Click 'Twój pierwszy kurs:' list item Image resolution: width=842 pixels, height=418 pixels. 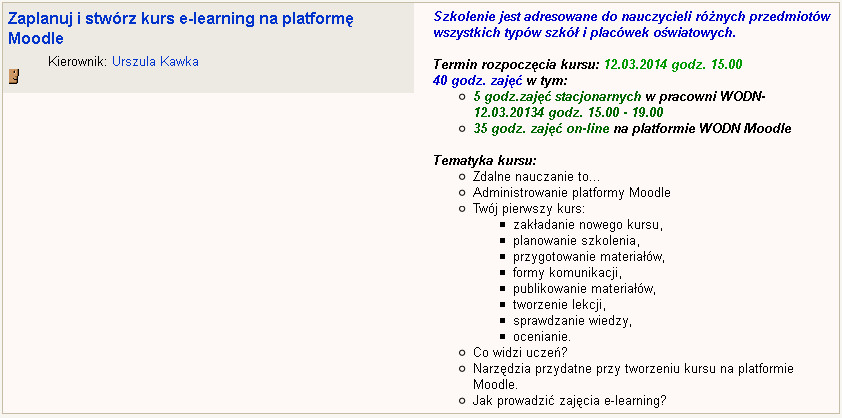tap(528, 208)
